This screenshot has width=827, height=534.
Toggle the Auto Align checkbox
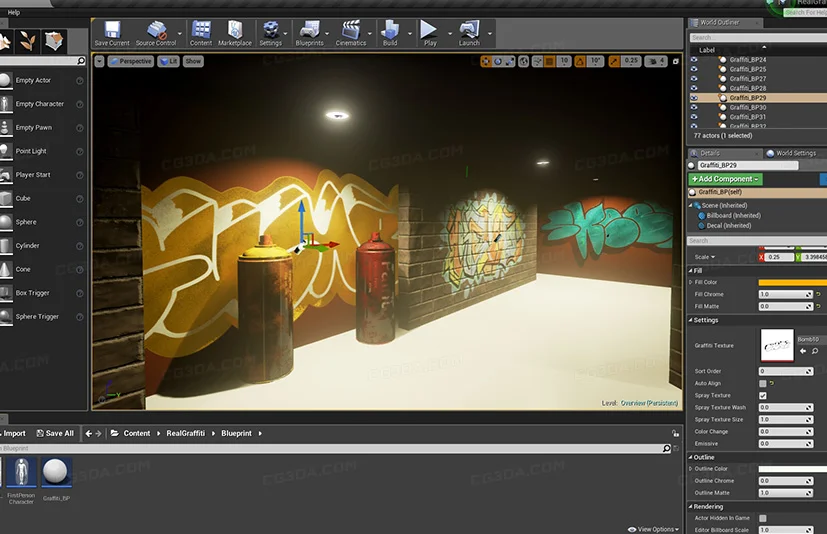[x=763, y=383]
